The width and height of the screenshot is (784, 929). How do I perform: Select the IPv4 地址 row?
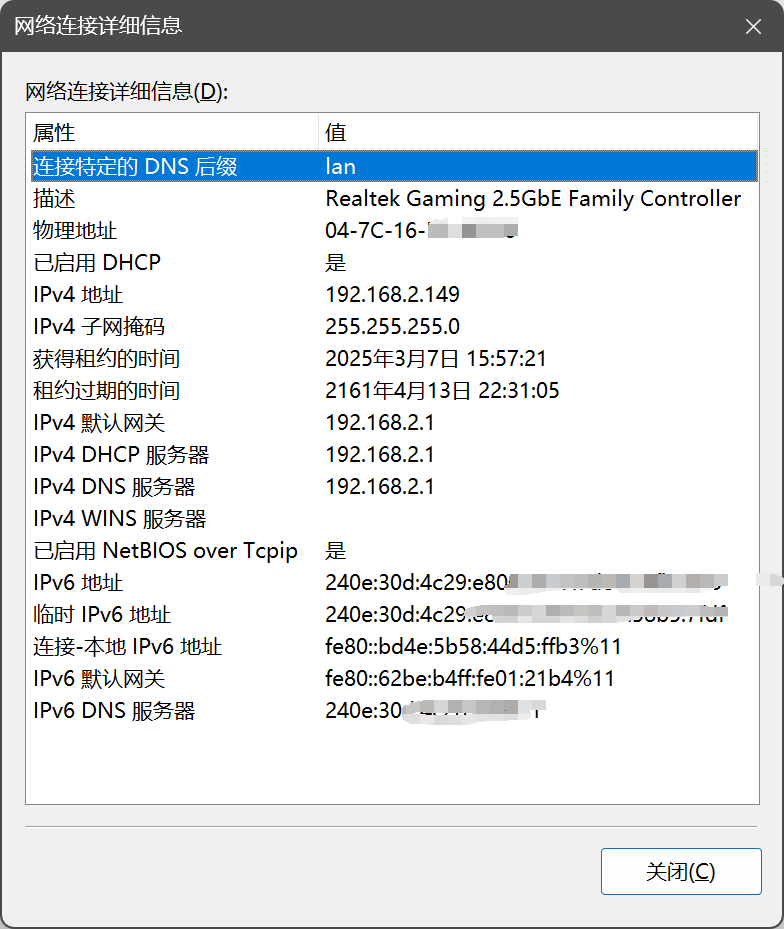coord(78,295)
